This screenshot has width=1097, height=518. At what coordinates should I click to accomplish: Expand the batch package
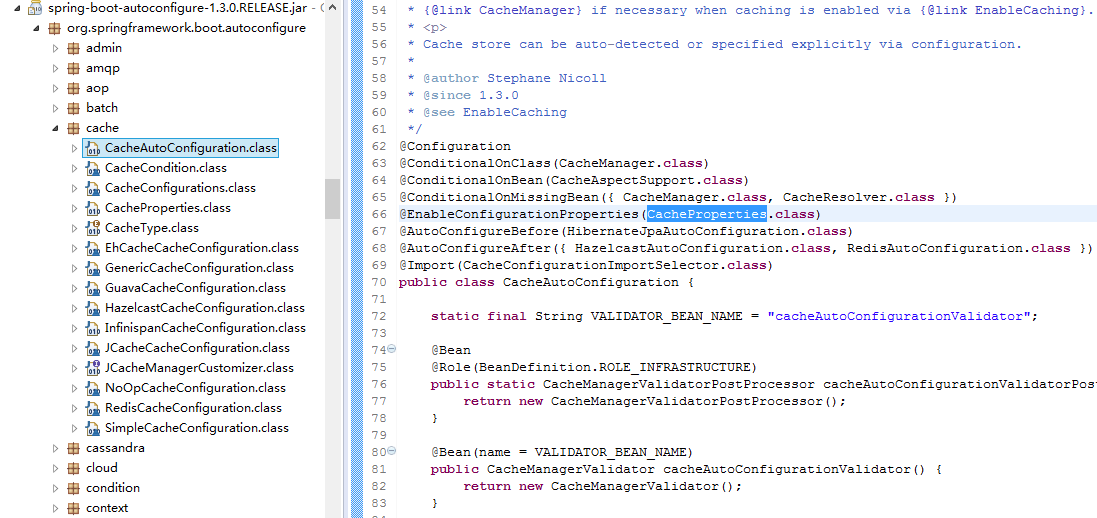point(56,108)
